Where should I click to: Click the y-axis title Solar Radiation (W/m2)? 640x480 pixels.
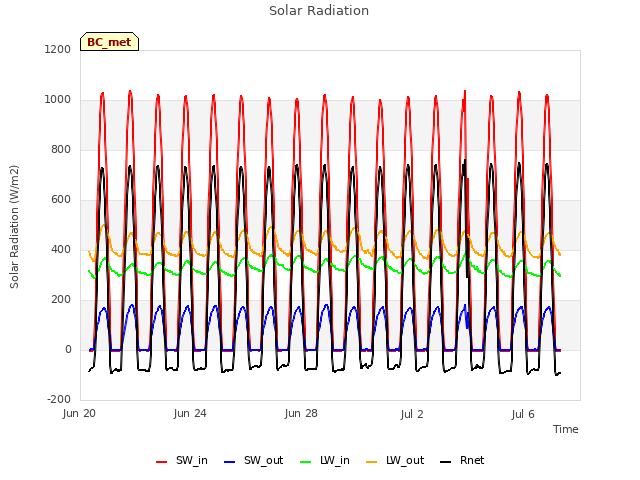(x=14, y=227)
